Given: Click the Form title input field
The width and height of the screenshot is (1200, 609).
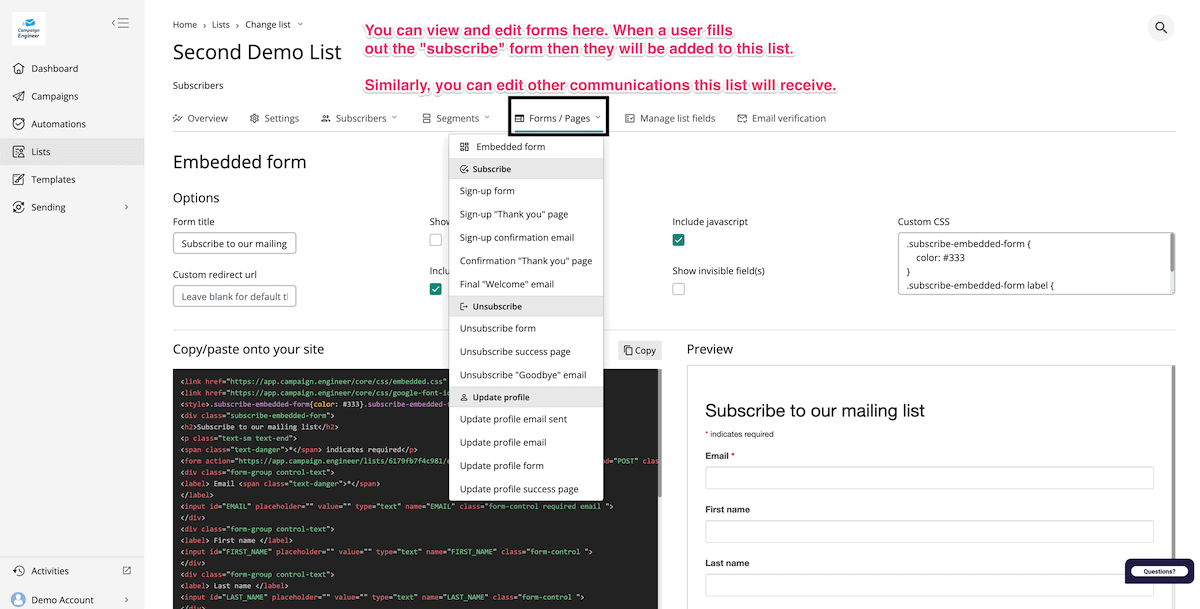Looking at the screenshot, I should (234, 243).
